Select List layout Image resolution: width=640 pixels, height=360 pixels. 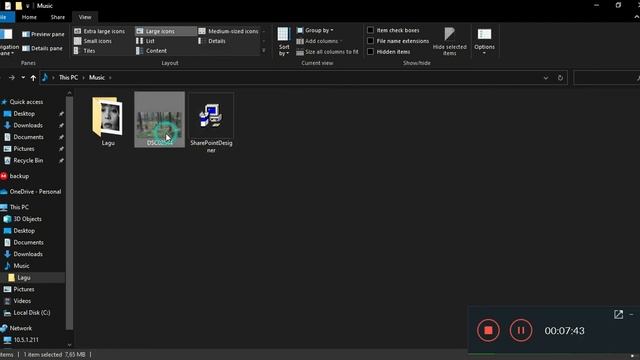point(146,41)
